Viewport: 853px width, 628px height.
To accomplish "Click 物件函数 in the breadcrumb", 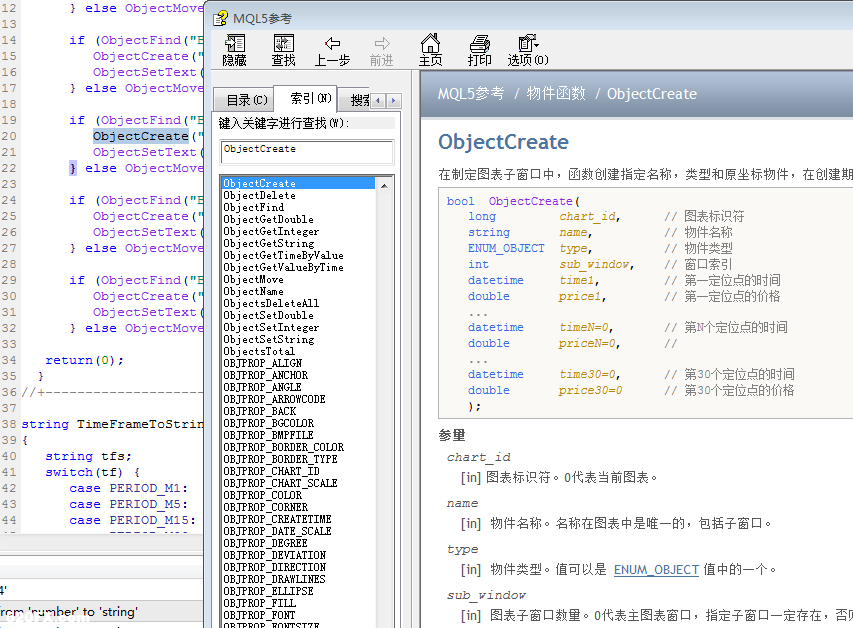I will pyautogui.click(x=556, y=94).
